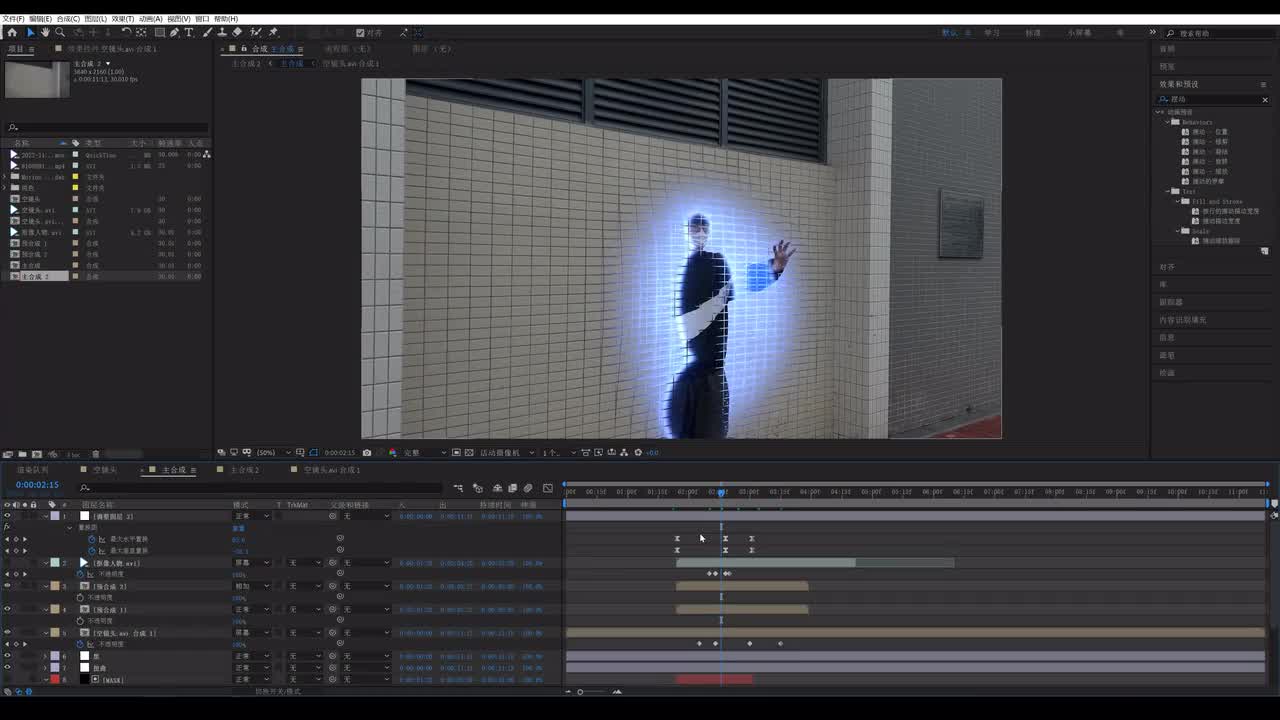The width and height of the screenshot is (1280, 720).
Task: Open the 编辑(E) menu
Action: click(x=40, y=19)
